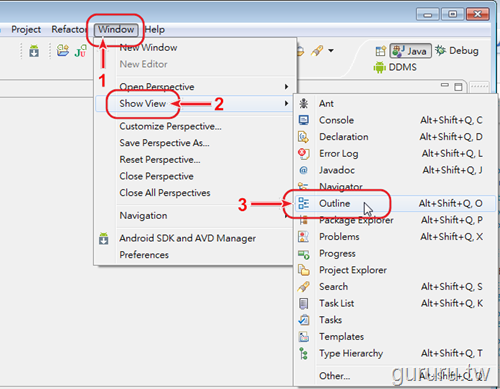The width and height of the screenshot is (500, 389).
Task: Switch to the Debug perspective
Action: point(457,51)
